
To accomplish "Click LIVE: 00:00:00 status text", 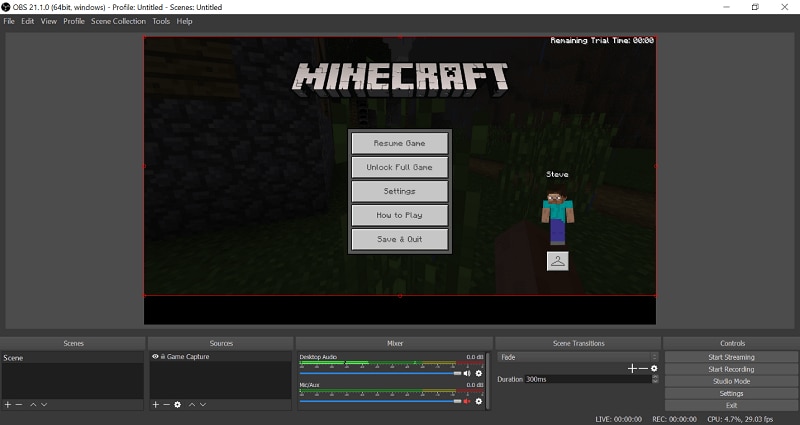I will pos(618,419).
